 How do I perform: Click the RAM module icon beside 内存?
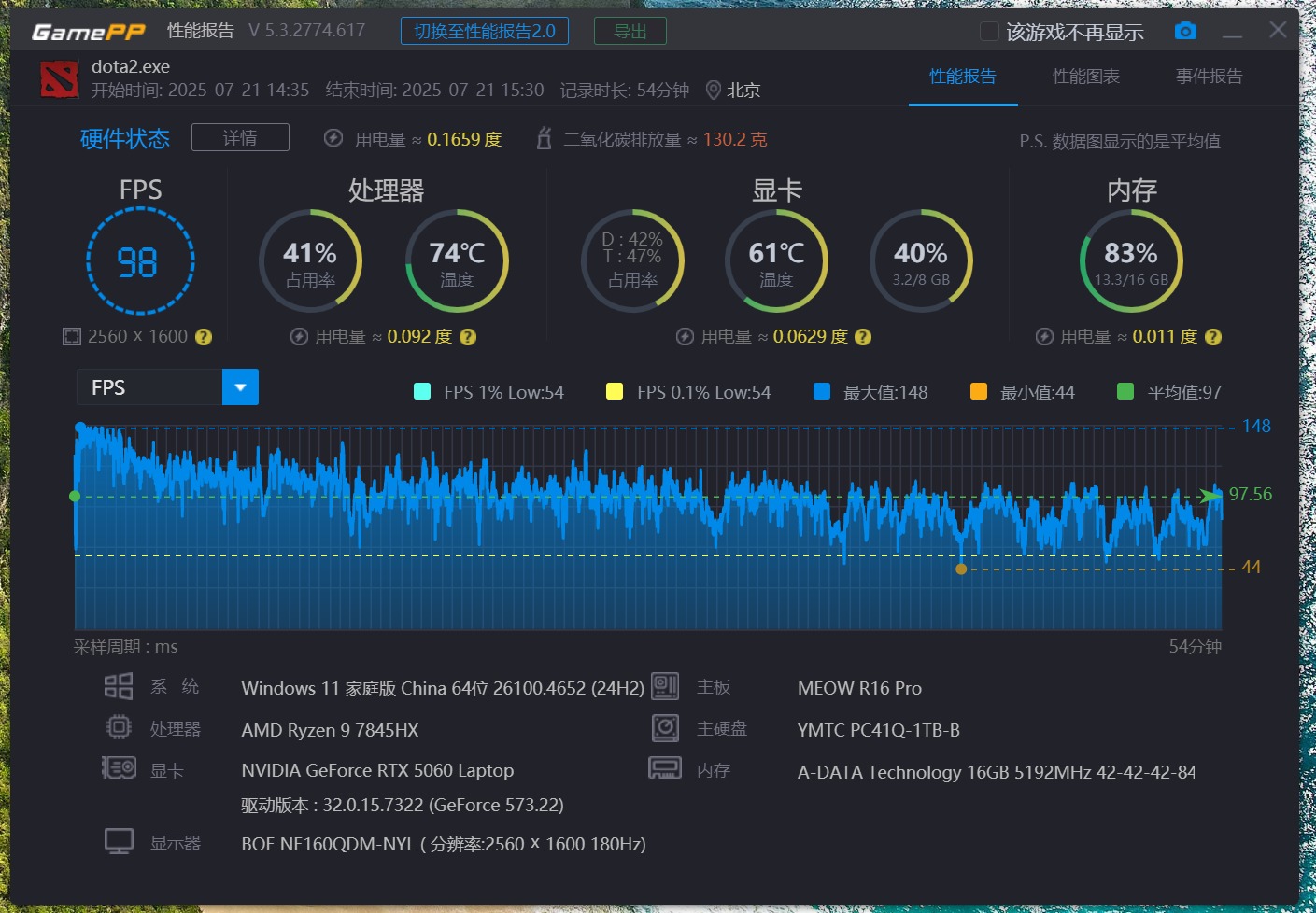tap(665, 768)
